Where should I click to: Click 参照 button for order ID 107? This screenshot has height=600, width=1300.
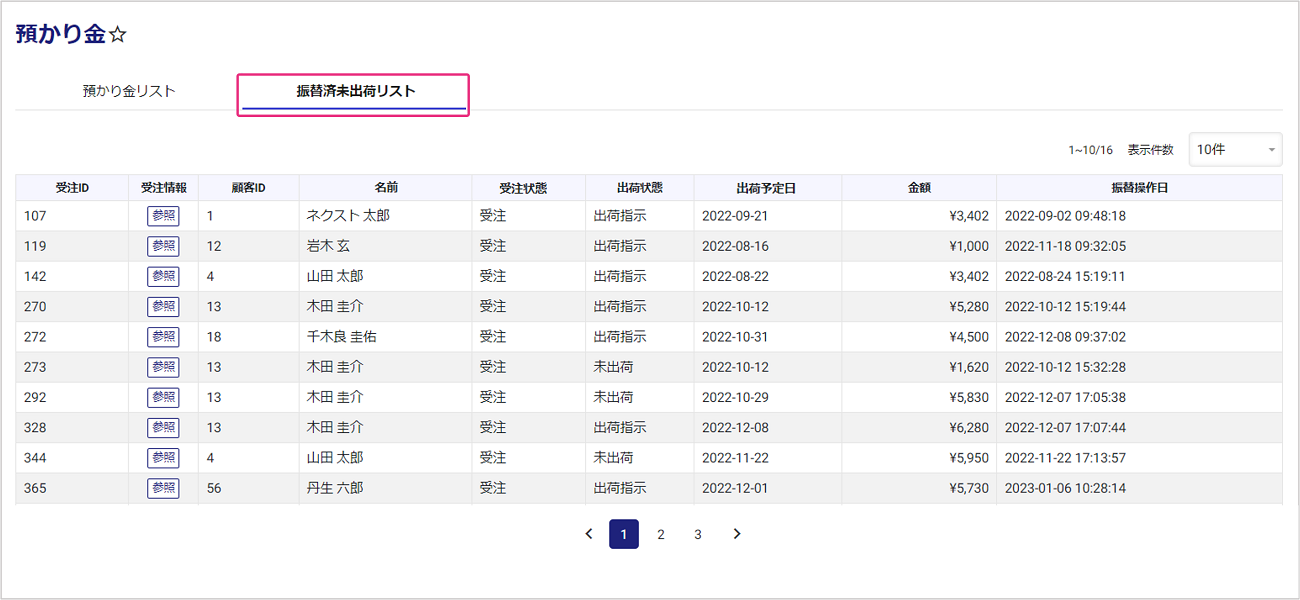[163, 216]
